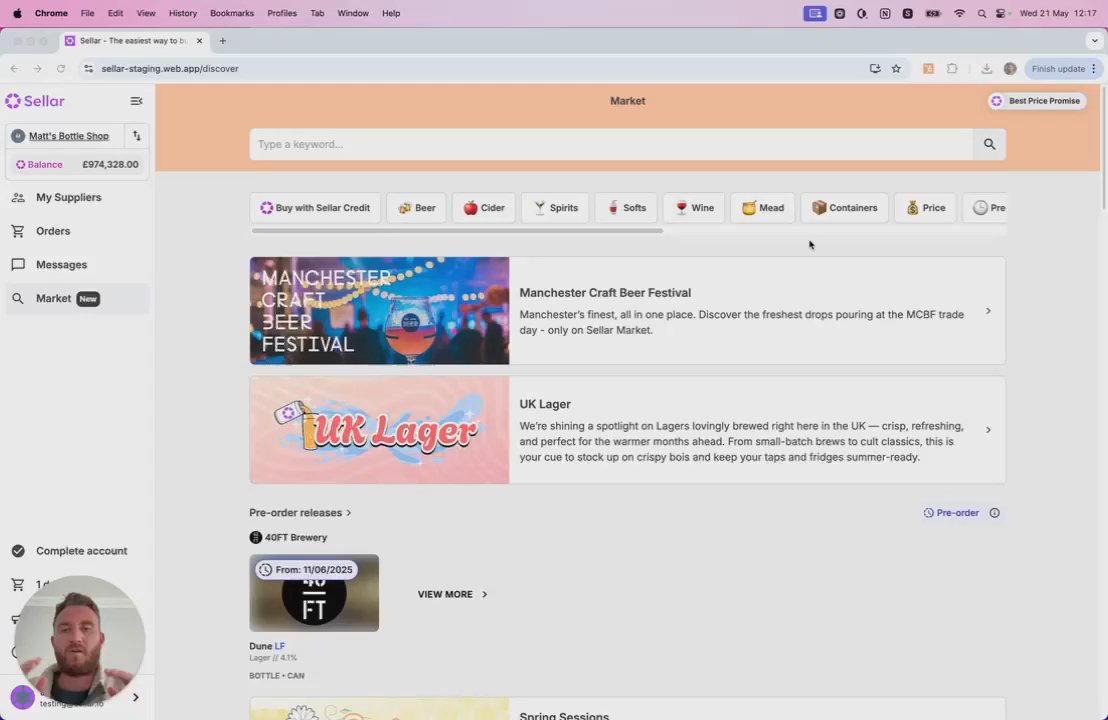Filter by Mead category
1108x720 pixels.
[x=762, y=208]
